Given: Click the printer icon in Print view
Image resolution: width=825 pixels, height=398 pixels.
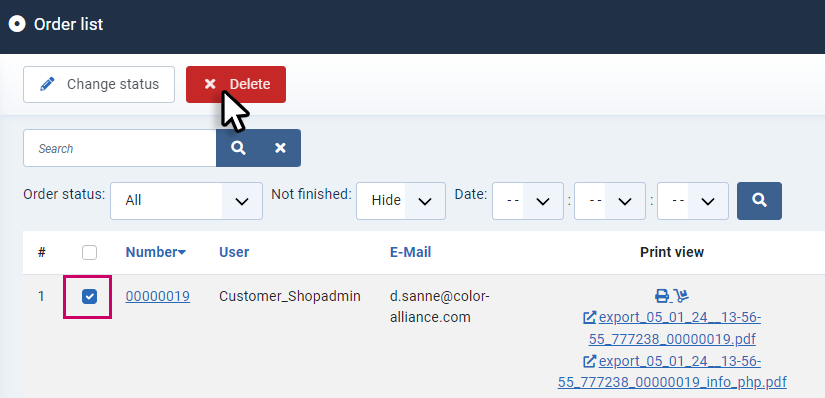Looking at the screenshot, I should pos(662,296).
